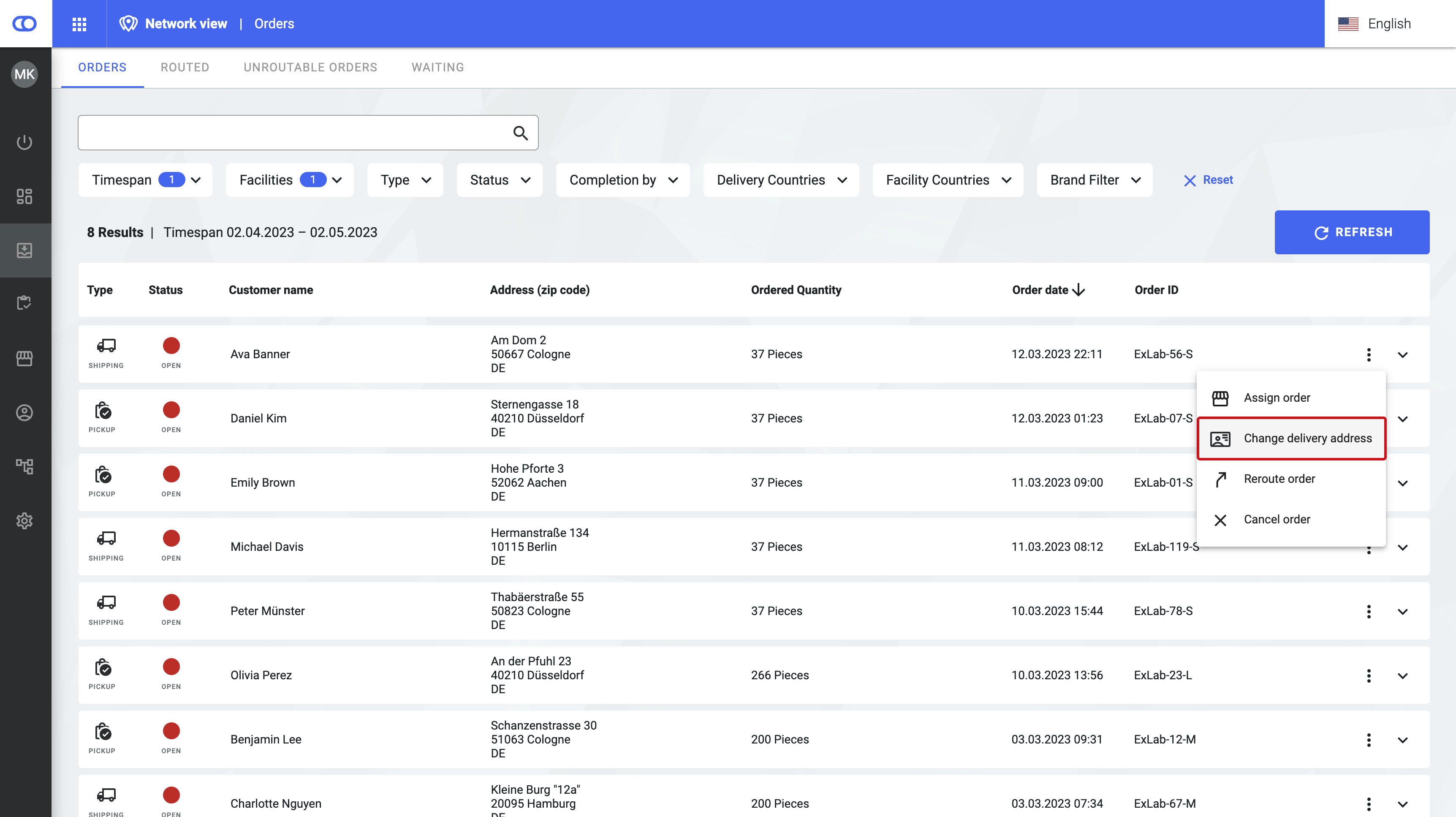The width and height of the screenshot is (1456, 817).
Task: Open the settings gear in sidebar
Action: [24, 521]
